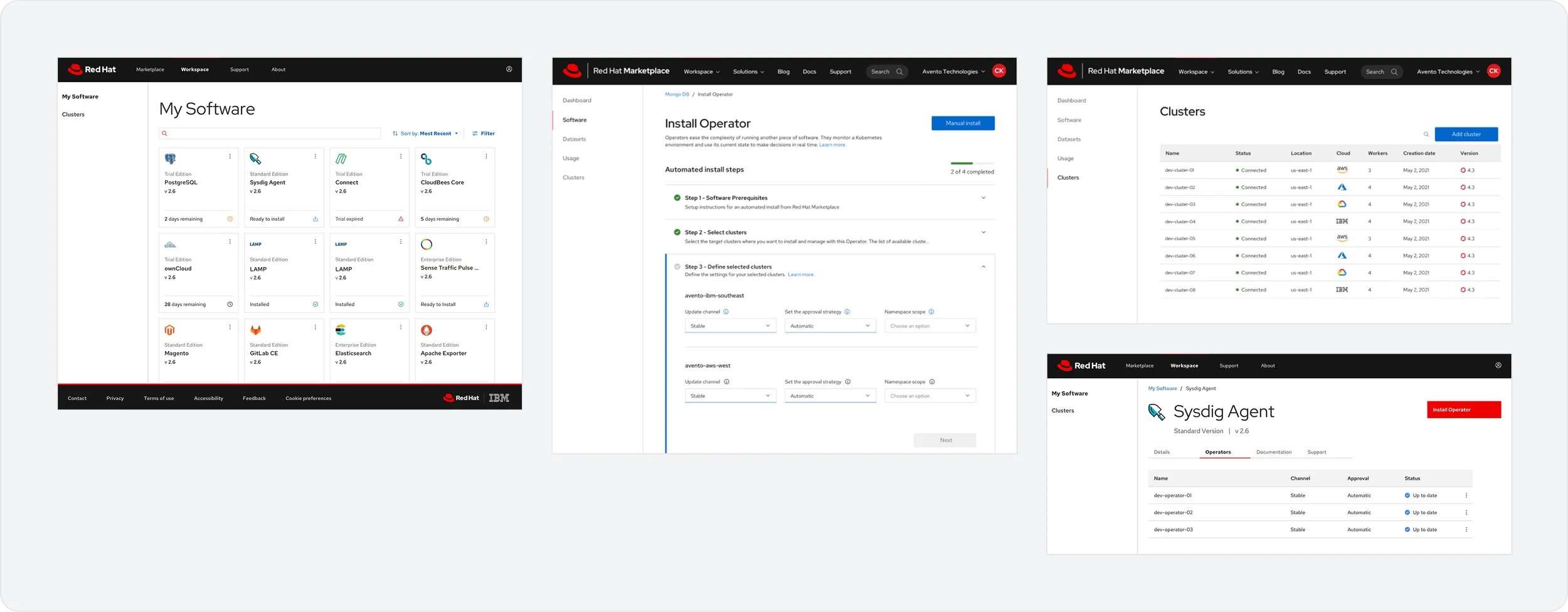Select Marketplace in My Software page header
The height and width of the screenshot is (612, 1568).
pos(150,70)
